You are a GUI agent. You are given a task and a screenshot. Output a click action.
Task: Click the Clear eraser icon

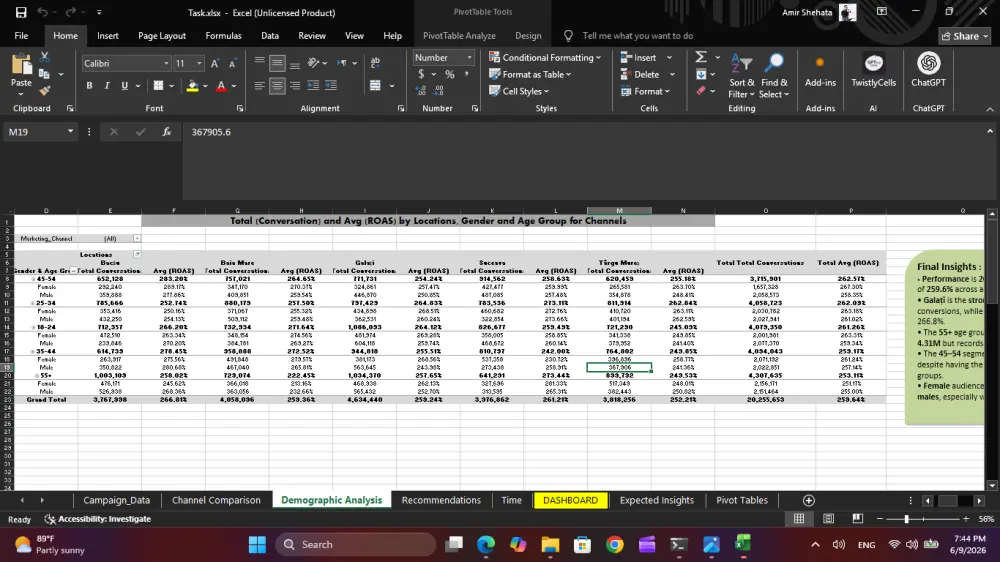(x=701, y=91)
